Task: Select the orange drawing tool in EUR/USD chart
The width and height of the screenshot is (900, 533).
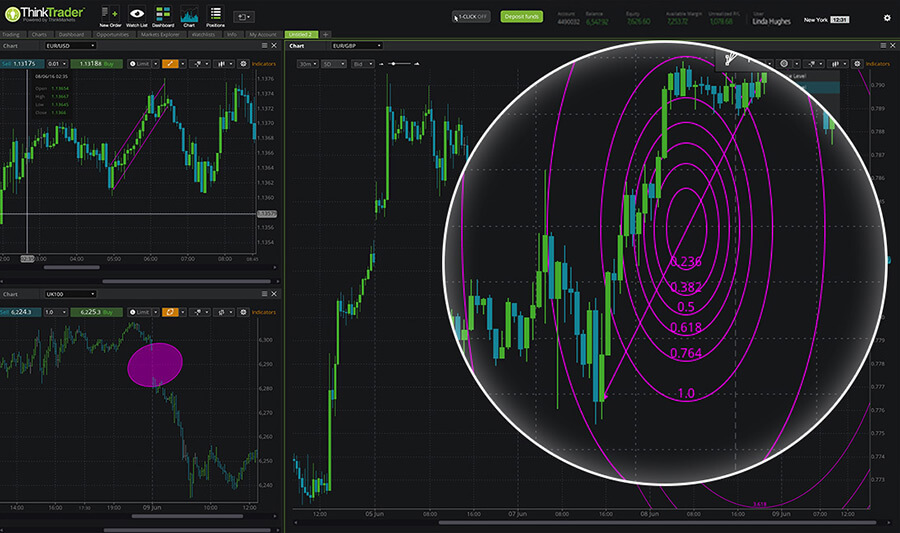Action: coord(170,63)
